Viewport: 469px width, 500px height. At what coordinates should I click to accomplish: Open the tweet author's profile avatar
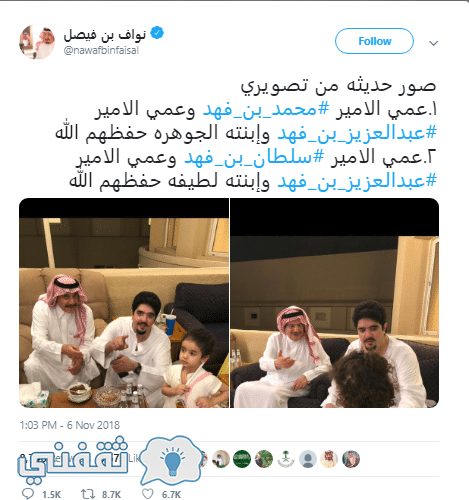(37, 42)
